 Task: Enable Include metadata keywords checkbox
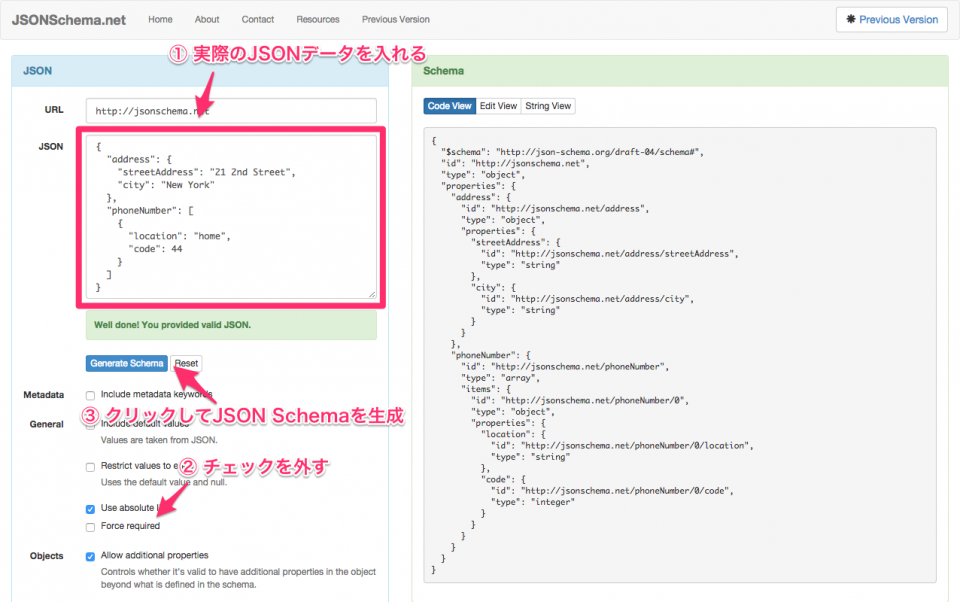click(x=91, y=395)
